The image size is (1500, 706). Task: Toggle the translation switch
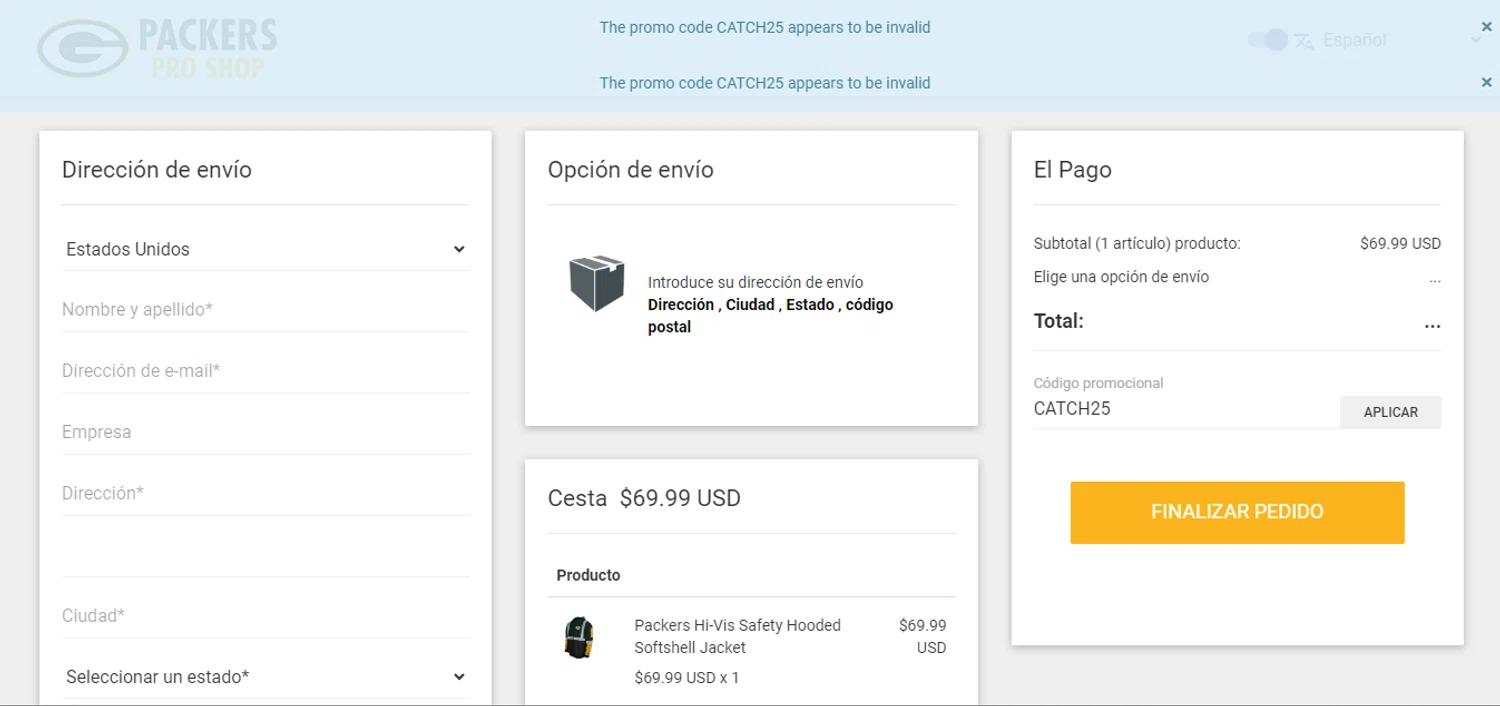coord(1268,40)
